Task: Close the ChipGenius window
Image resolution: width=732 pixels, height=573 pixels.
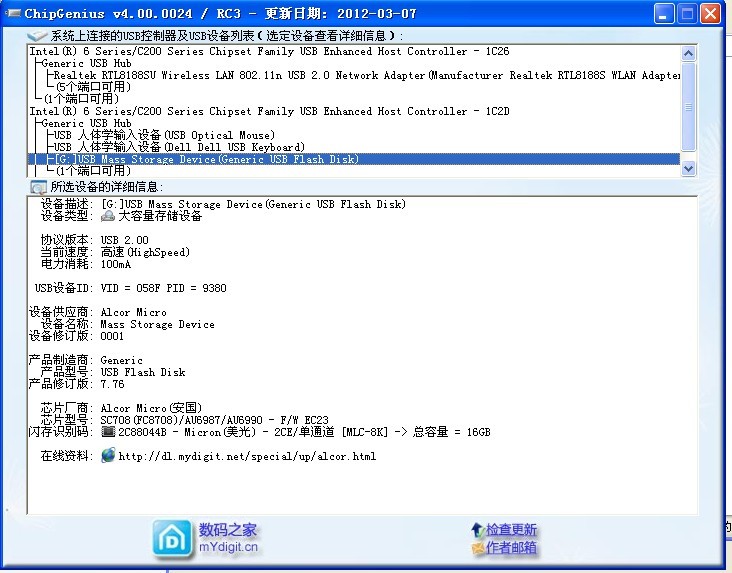Action: tap(710, 14)
